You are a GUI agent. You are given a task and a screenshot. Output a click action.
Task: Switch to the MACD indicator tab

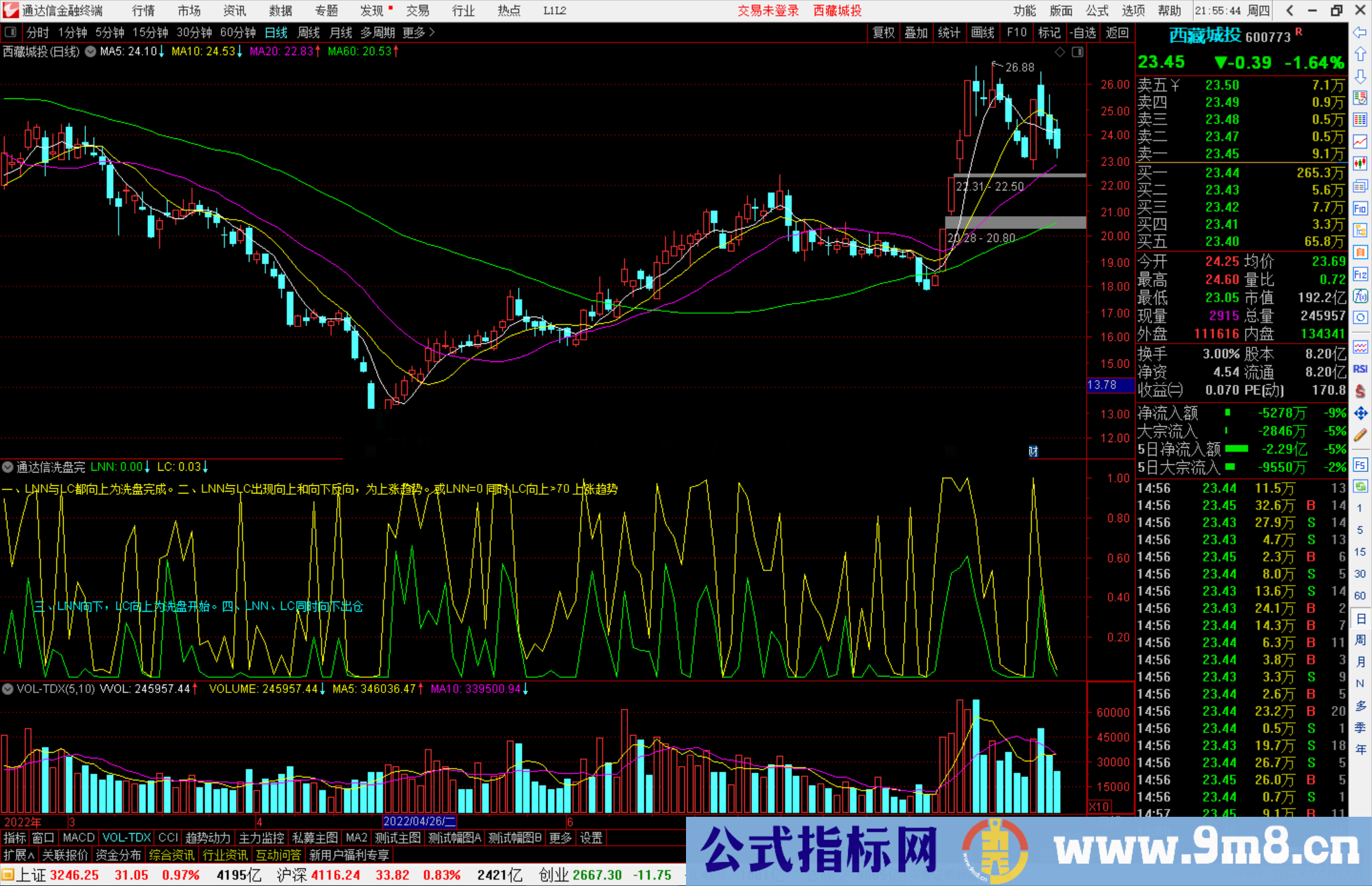[x=78, y=838]
